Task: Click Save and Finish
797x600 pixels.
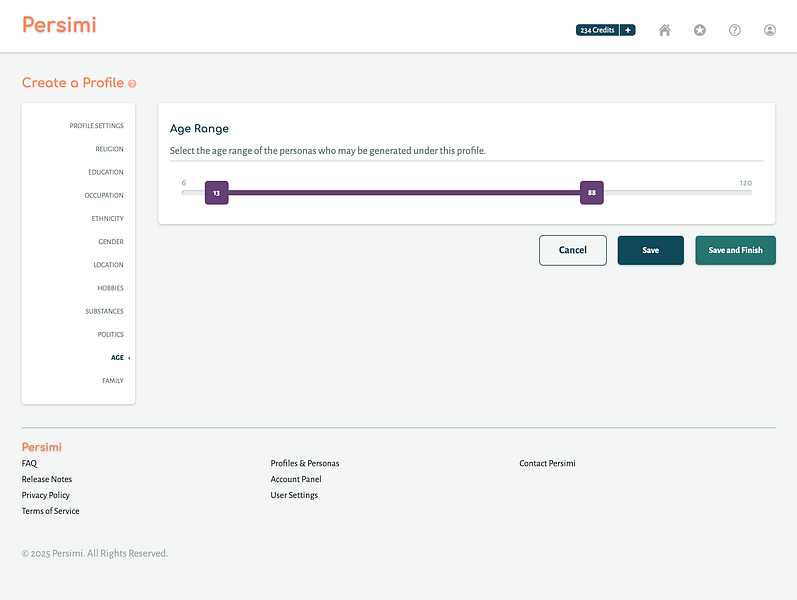Action: click(735, 250)
